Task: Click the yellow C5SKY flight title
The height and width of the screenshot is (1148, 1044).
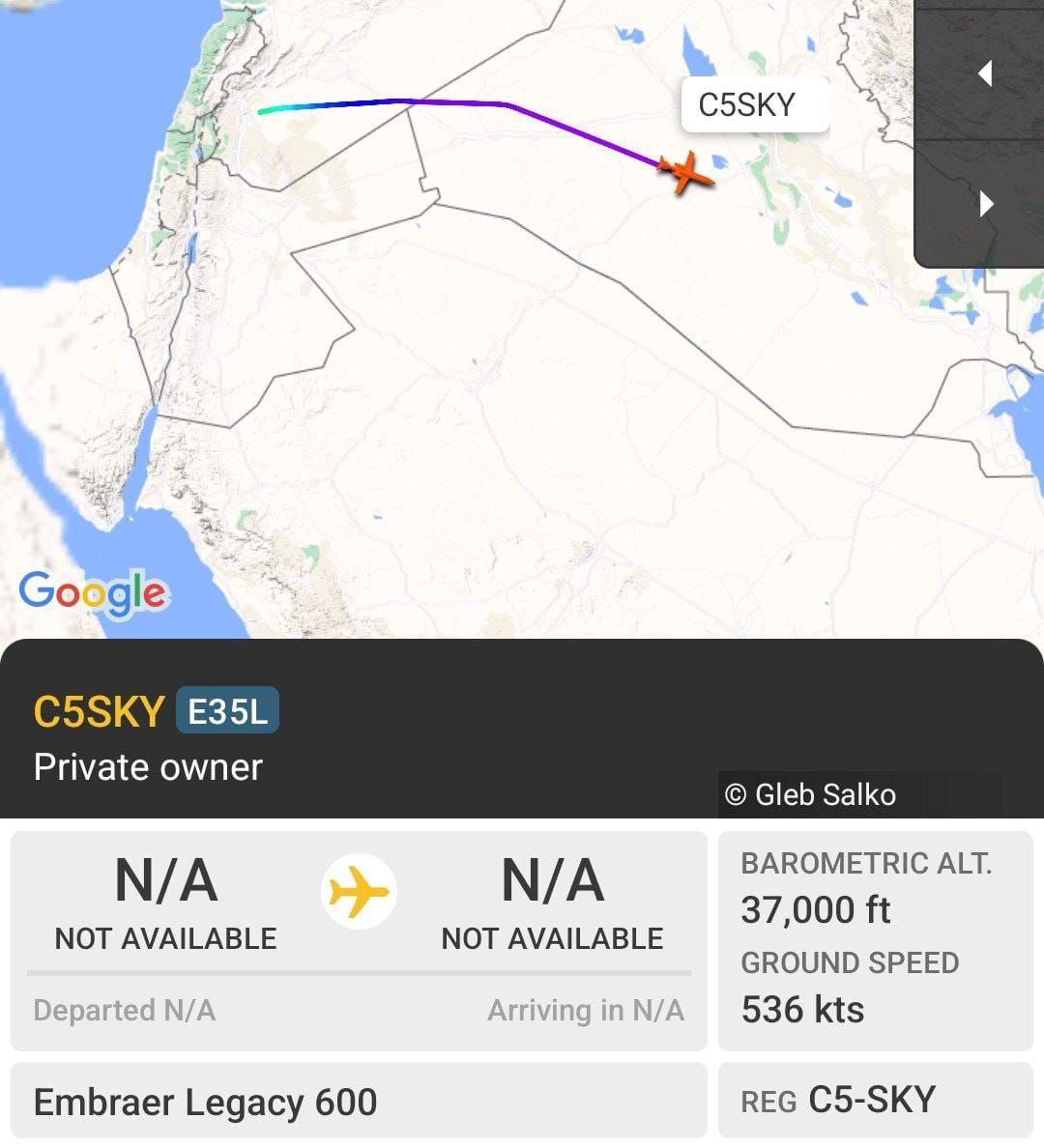Action: point(99,711)
